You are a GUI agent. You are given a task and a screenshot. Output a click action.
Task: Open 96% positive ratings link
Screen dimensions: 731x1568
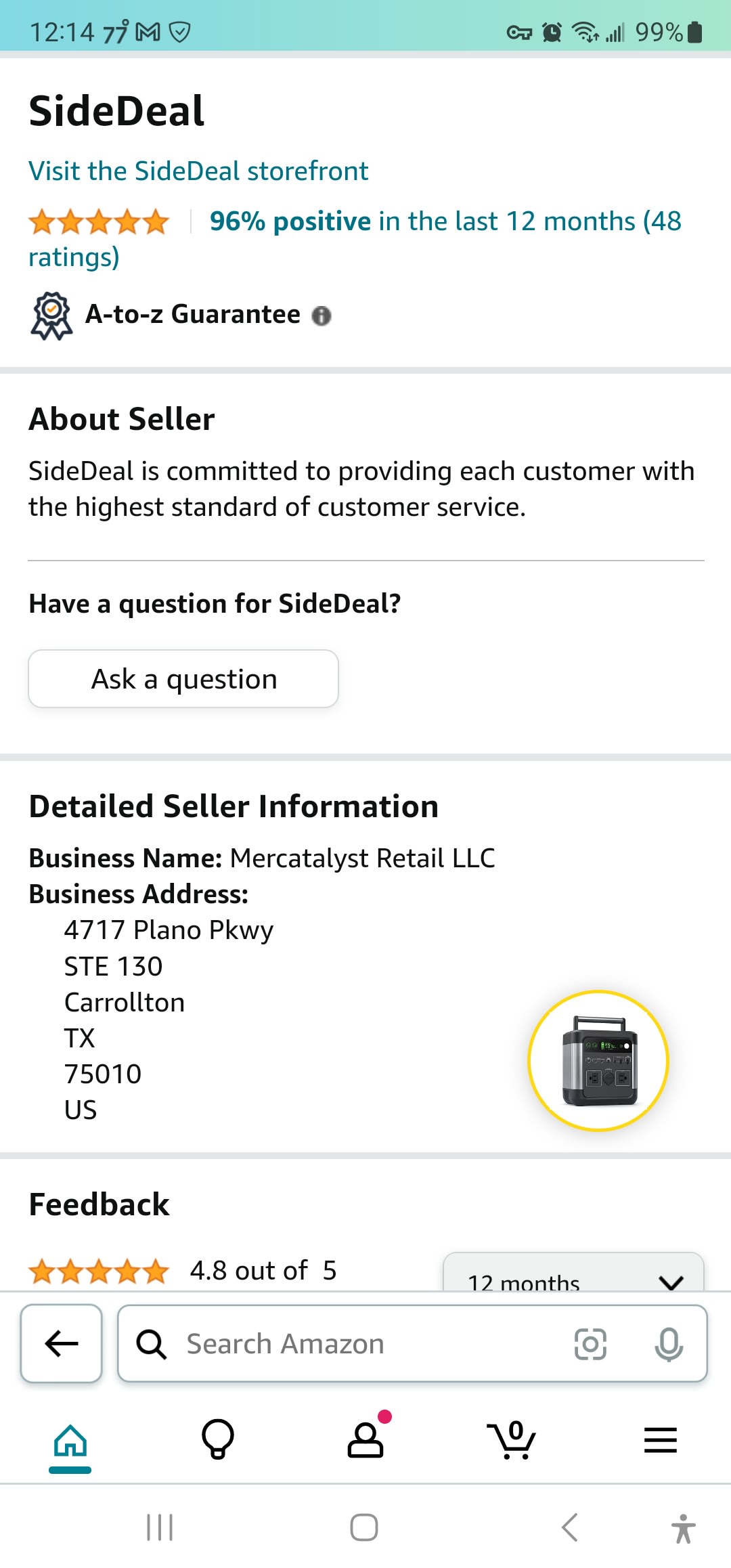point(445,221)
